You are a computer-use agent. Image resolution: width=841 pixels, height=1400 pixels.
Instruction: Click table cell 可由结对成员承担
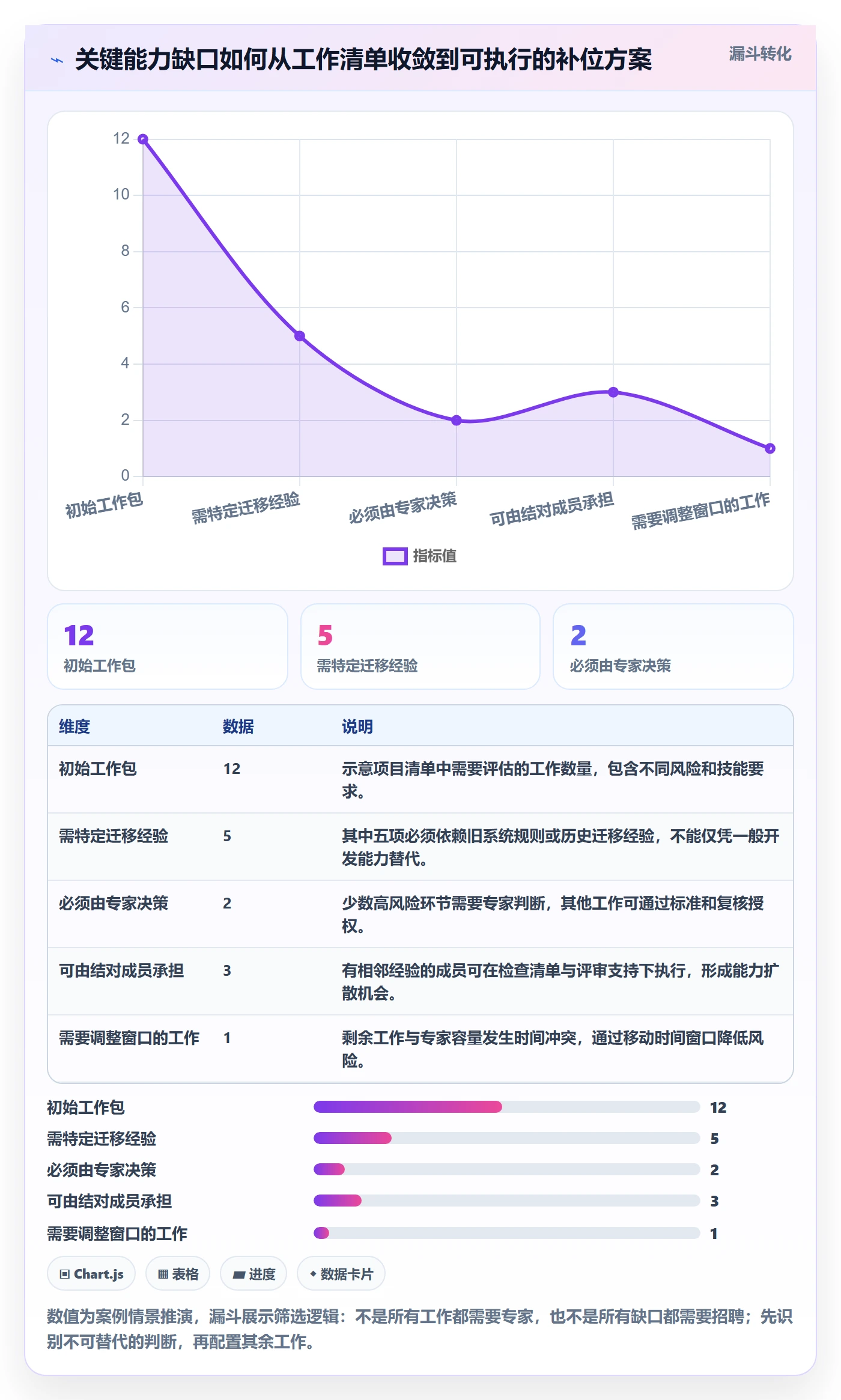point(121,970)
